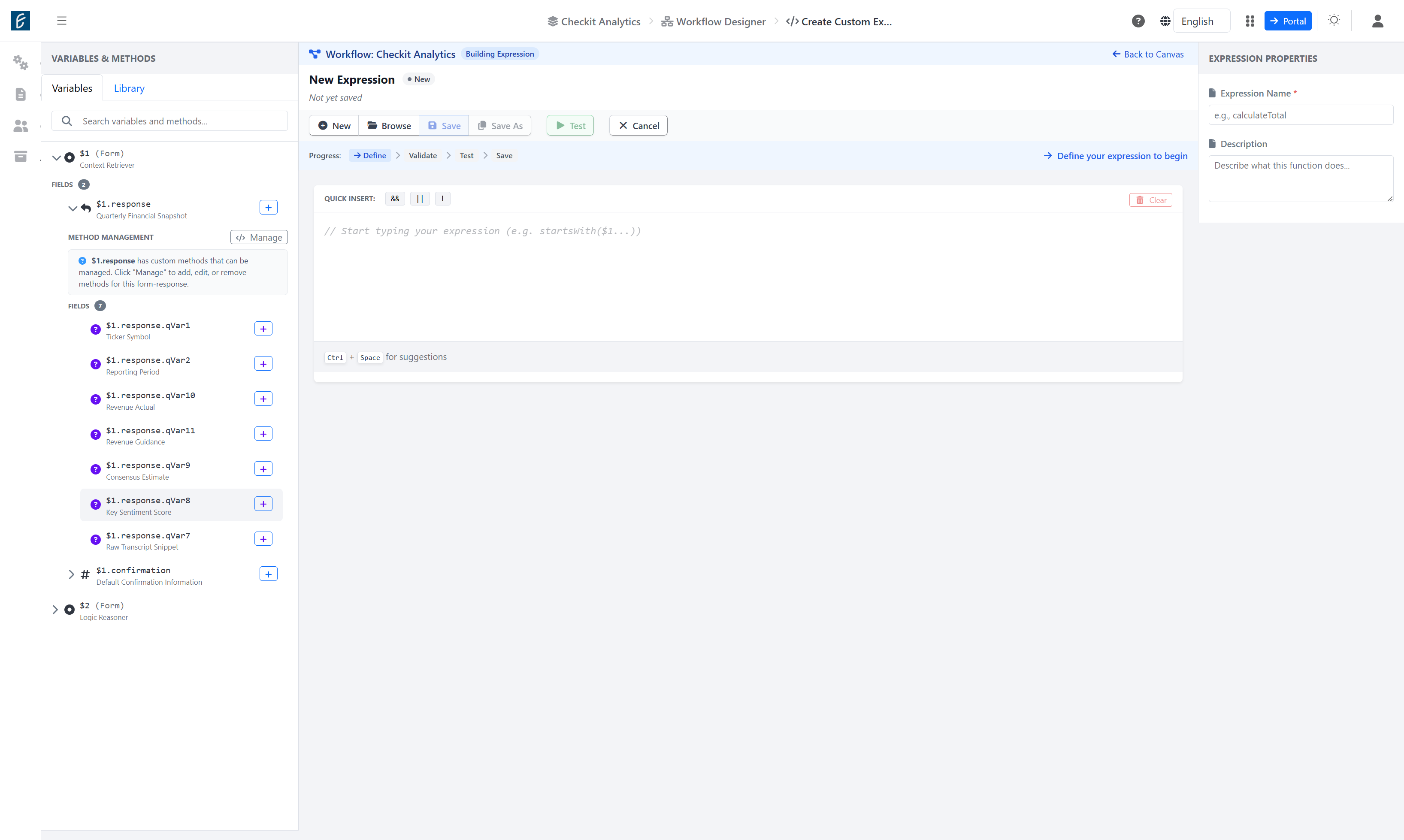Open the Manage methods button
This screenshot has height=840, width=1404.
tap(259, 237)
